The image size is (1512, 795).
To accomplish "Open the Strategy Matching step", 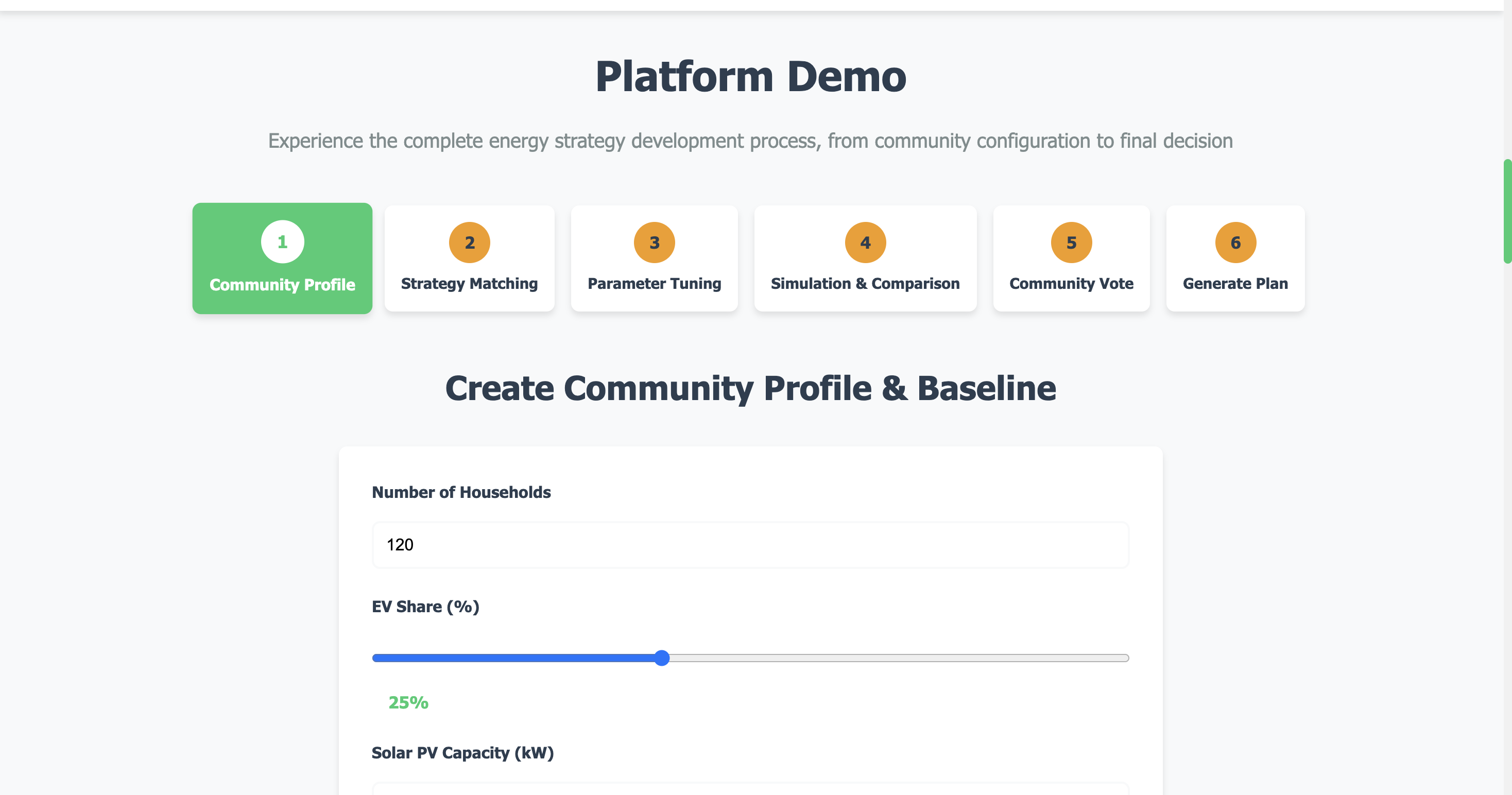I will 469,283.
